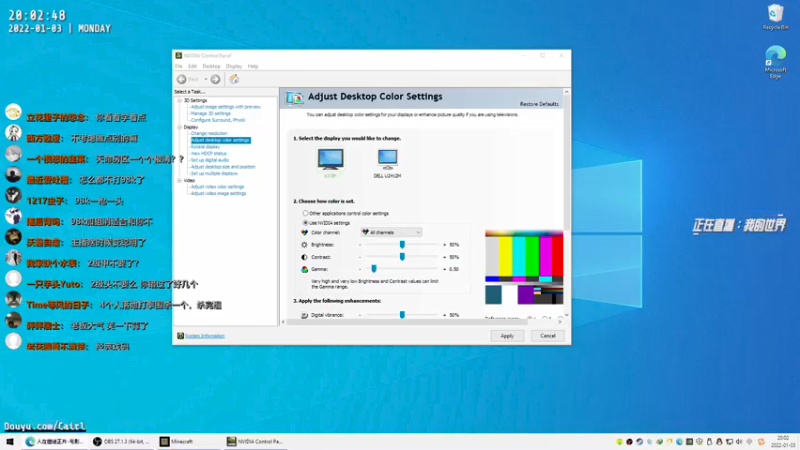Image resolution: width=800 pixels, height=450 pixels.
Task: Select Other applications control color settings
Action: (305, 213)
